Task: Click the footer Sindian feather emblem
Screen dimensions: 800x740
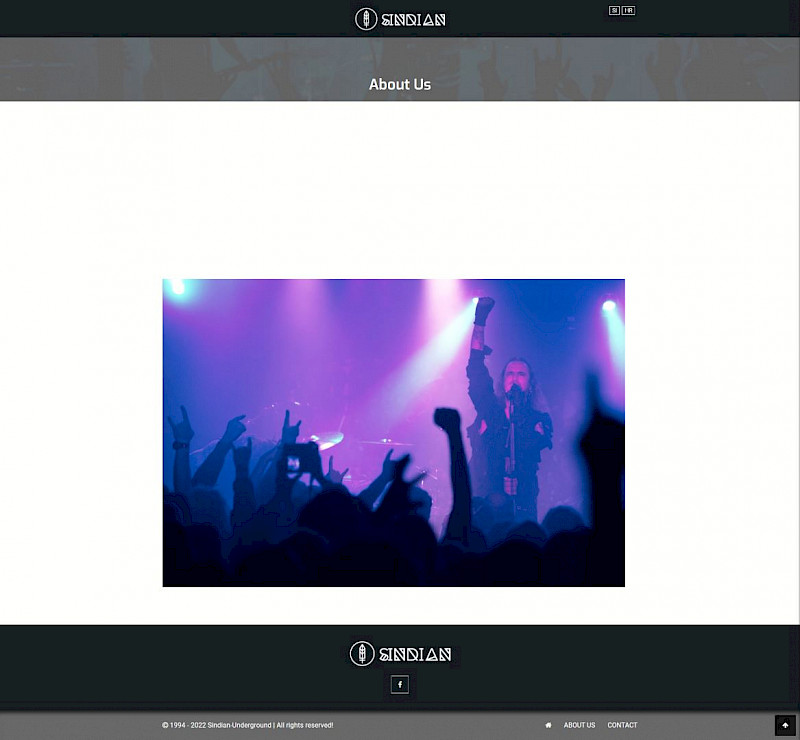Action: click(362, 654)
